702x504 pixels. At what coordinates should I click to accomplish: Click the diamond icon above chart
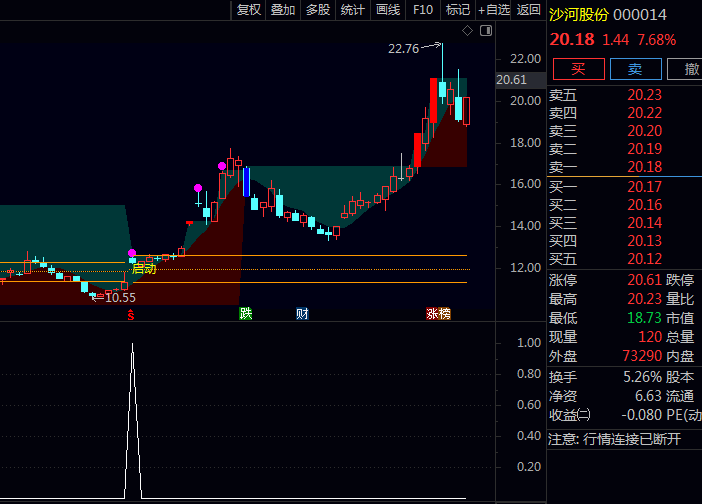click(x=467, y=30)
